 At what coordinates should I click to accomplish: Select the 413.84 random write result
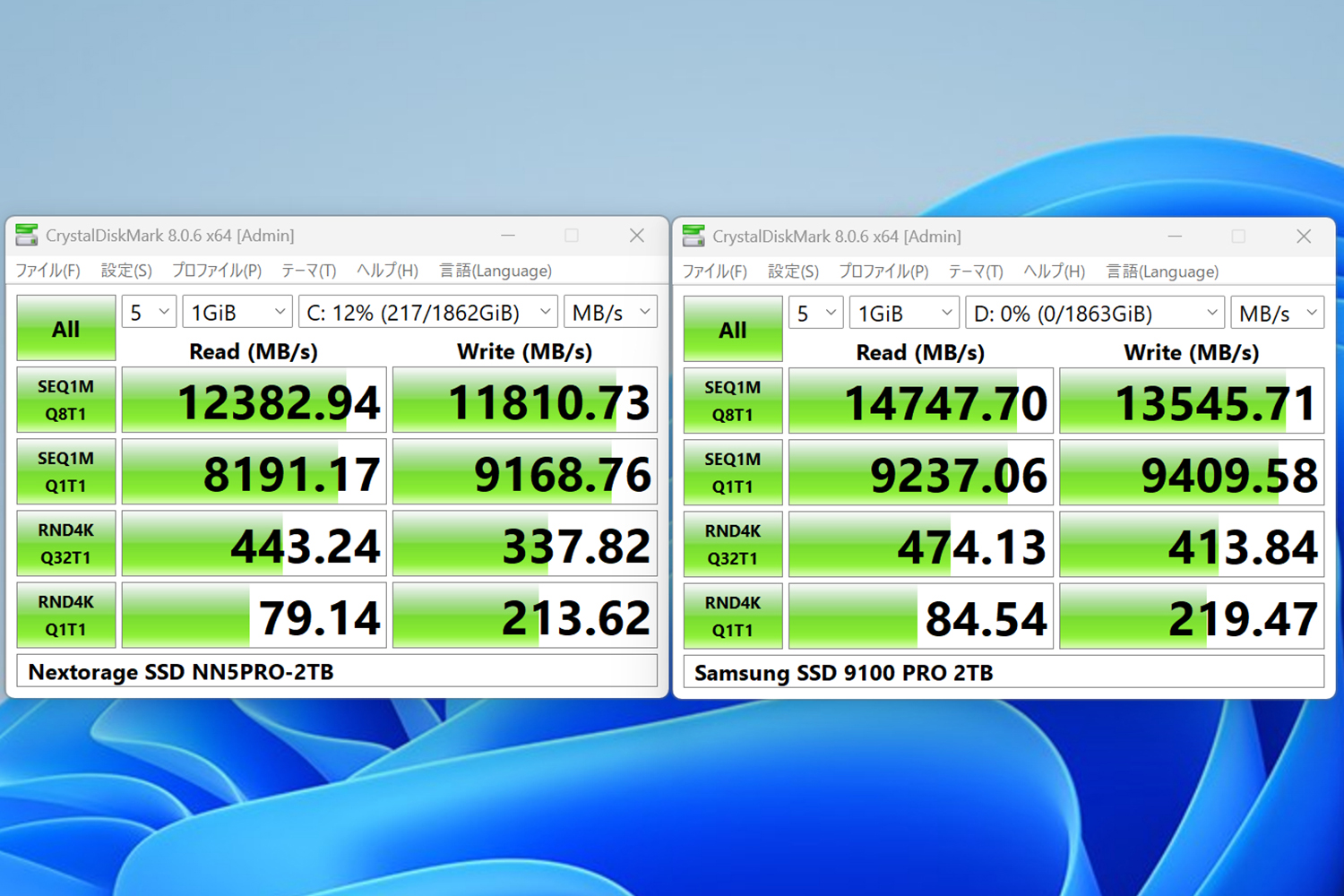1192,544
